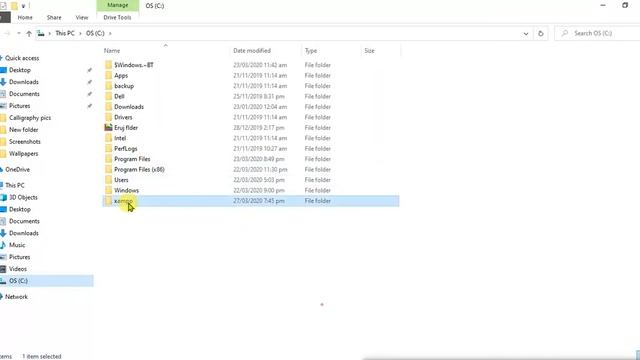Click OS (C:) in the address path
The height and width of the screenshot is (360, 640).
coord(95,33)
